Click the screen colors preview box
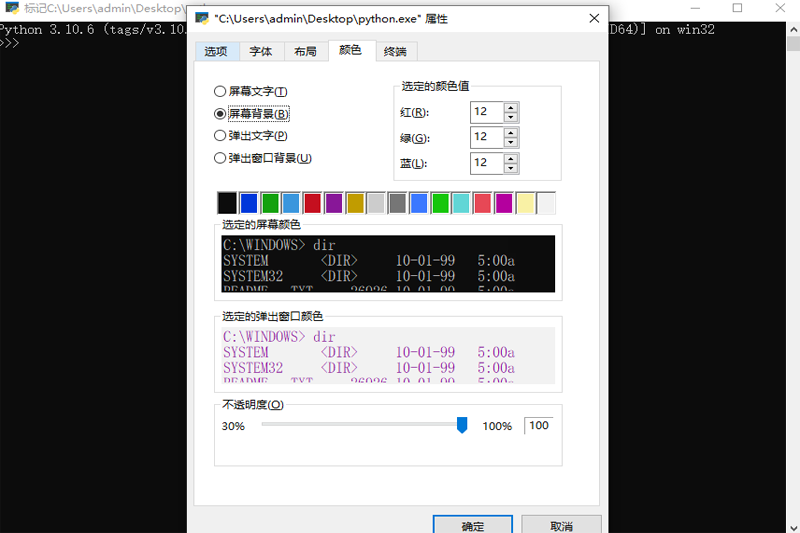Viewport: 800px width, 533px height. click(x=388, y=264)
